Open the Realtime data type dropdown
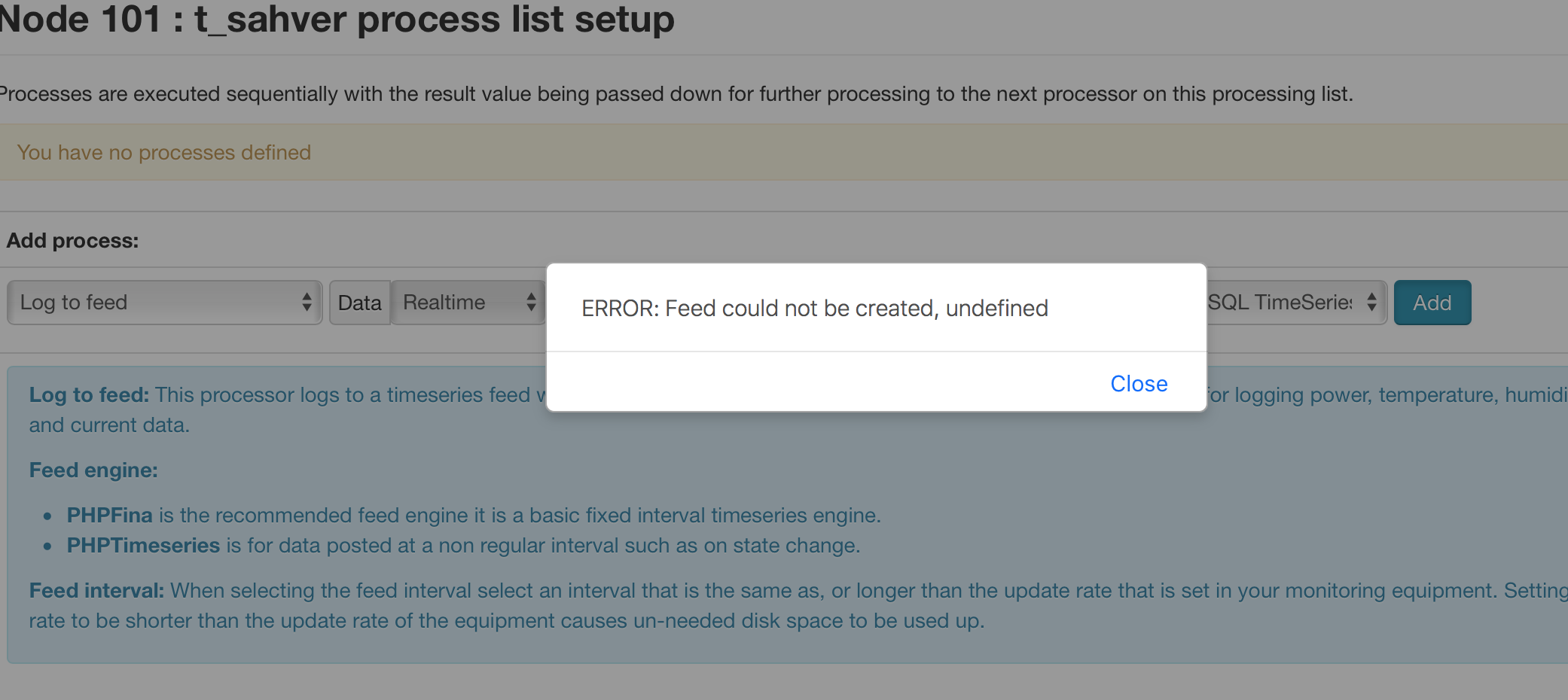 [468, 303]
